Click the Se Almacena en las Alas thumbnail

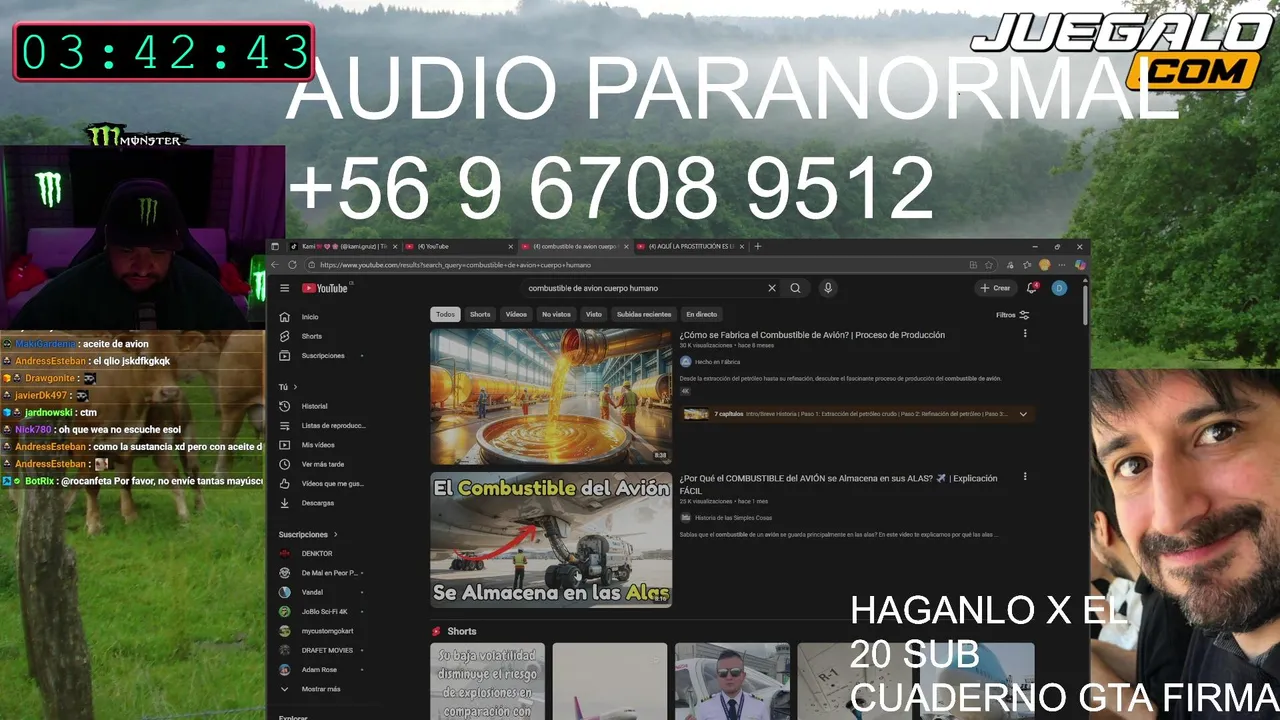tap(551, 540)
